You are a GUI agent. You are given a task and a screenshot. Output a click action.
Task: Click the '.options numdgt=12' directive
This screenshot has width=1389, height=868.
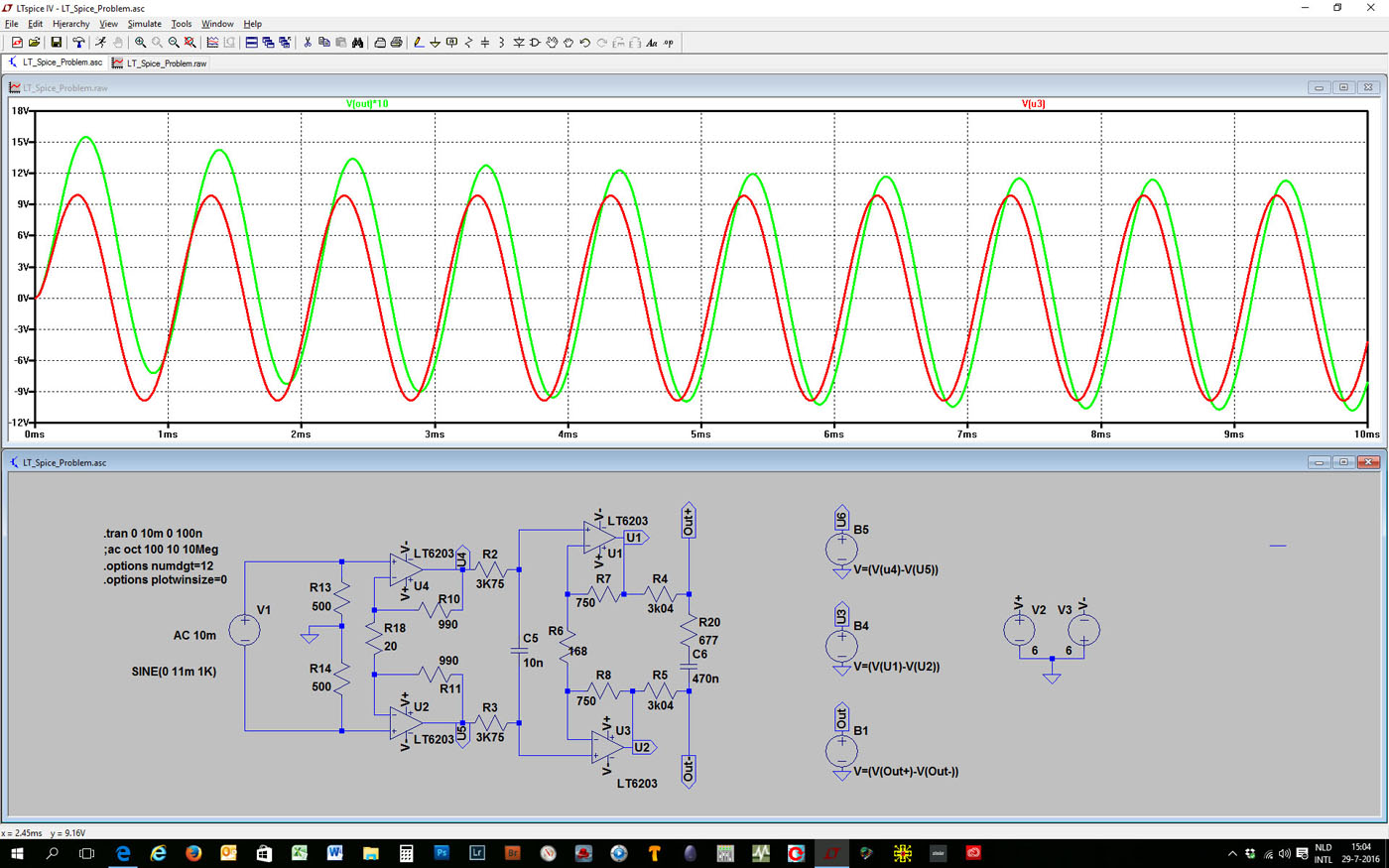(159, 565)
